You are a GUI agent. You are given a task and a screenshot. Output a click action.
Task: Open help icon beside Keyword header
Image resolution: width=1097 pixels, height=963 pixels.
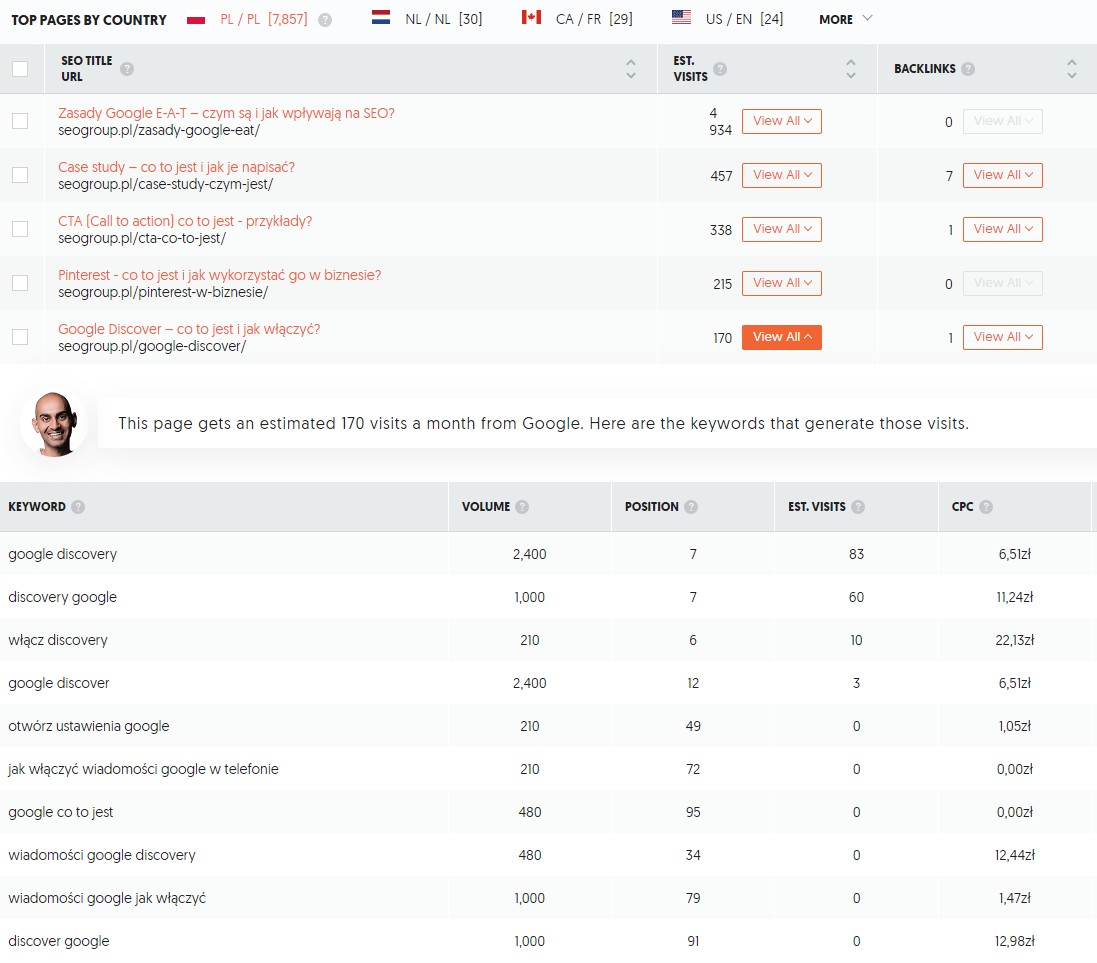pos(78,507)
